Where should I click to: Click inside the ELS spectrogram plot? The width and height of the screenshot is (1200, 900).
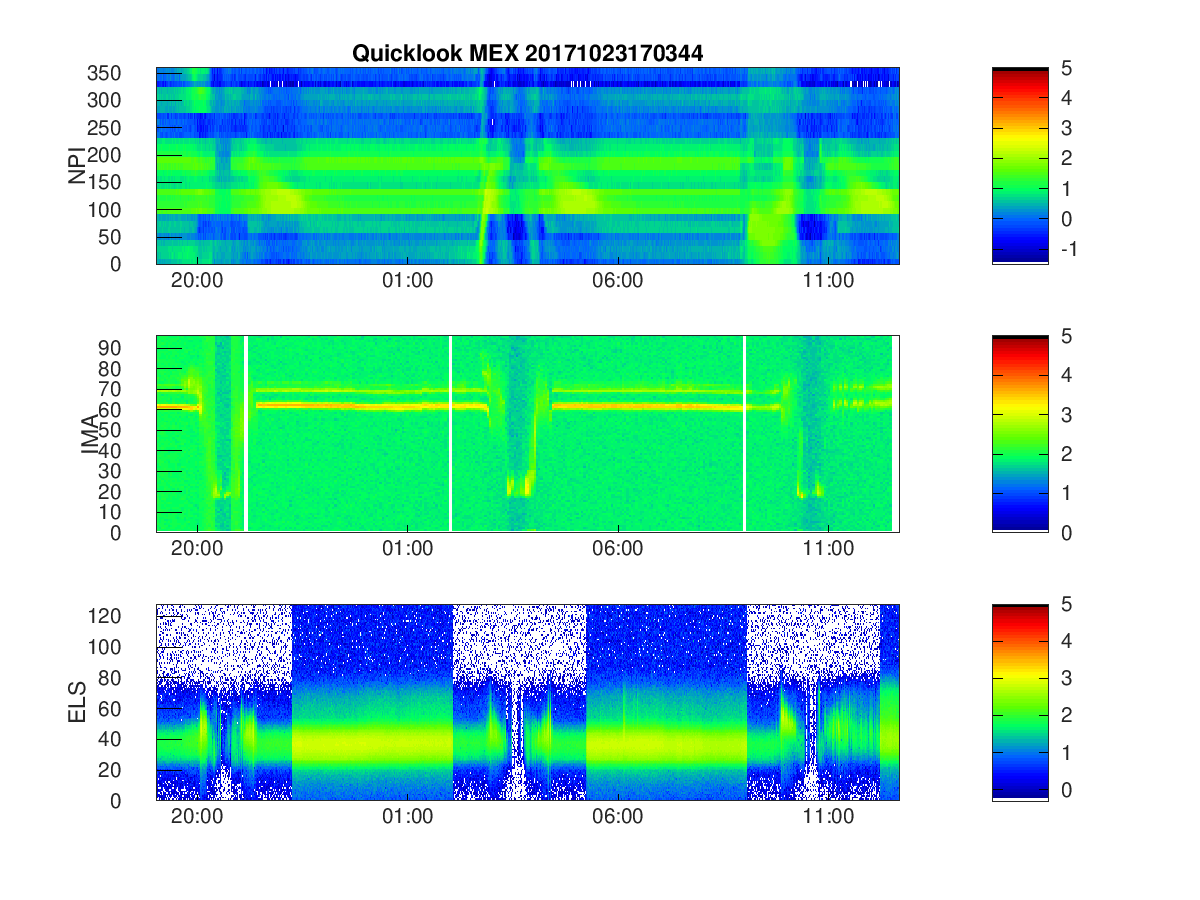(x=527, y=702)
